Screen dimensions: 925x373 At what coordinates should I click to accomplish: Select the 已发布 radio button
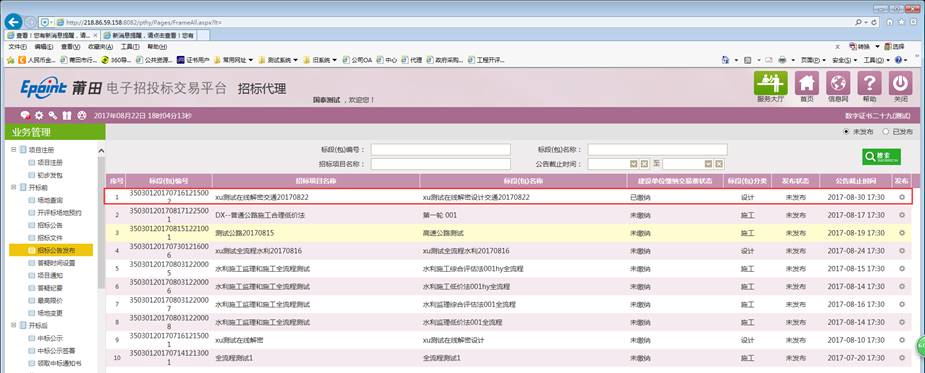pyautogui.click(x=885, y=132)
